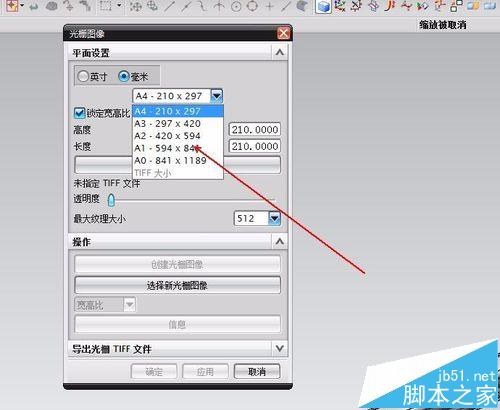500x410 pixels.
Task: Open the 最大纹理大小 512 dropdown arrow
Action: (274, 219)
